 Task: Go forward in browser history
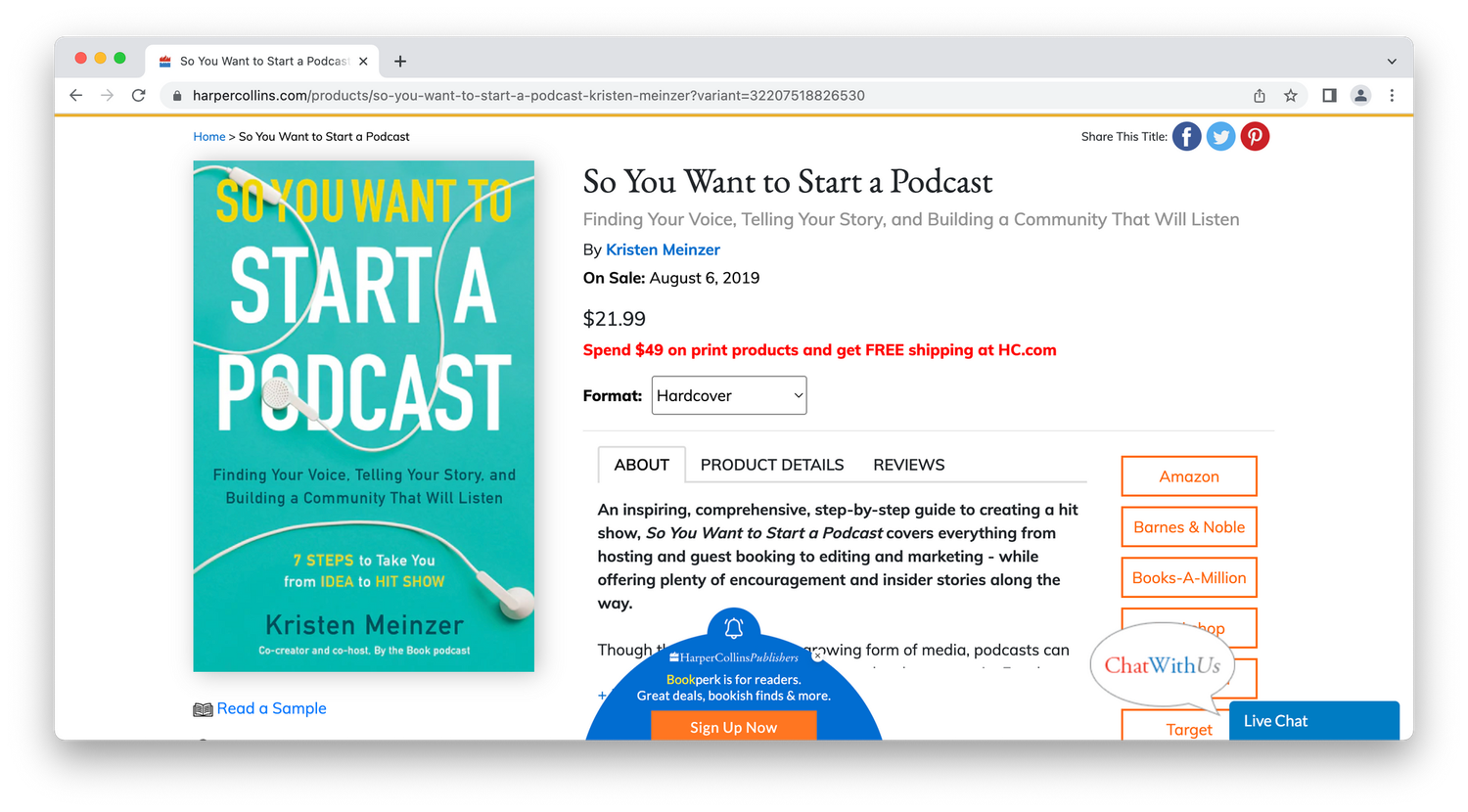[x=108, y=95]
